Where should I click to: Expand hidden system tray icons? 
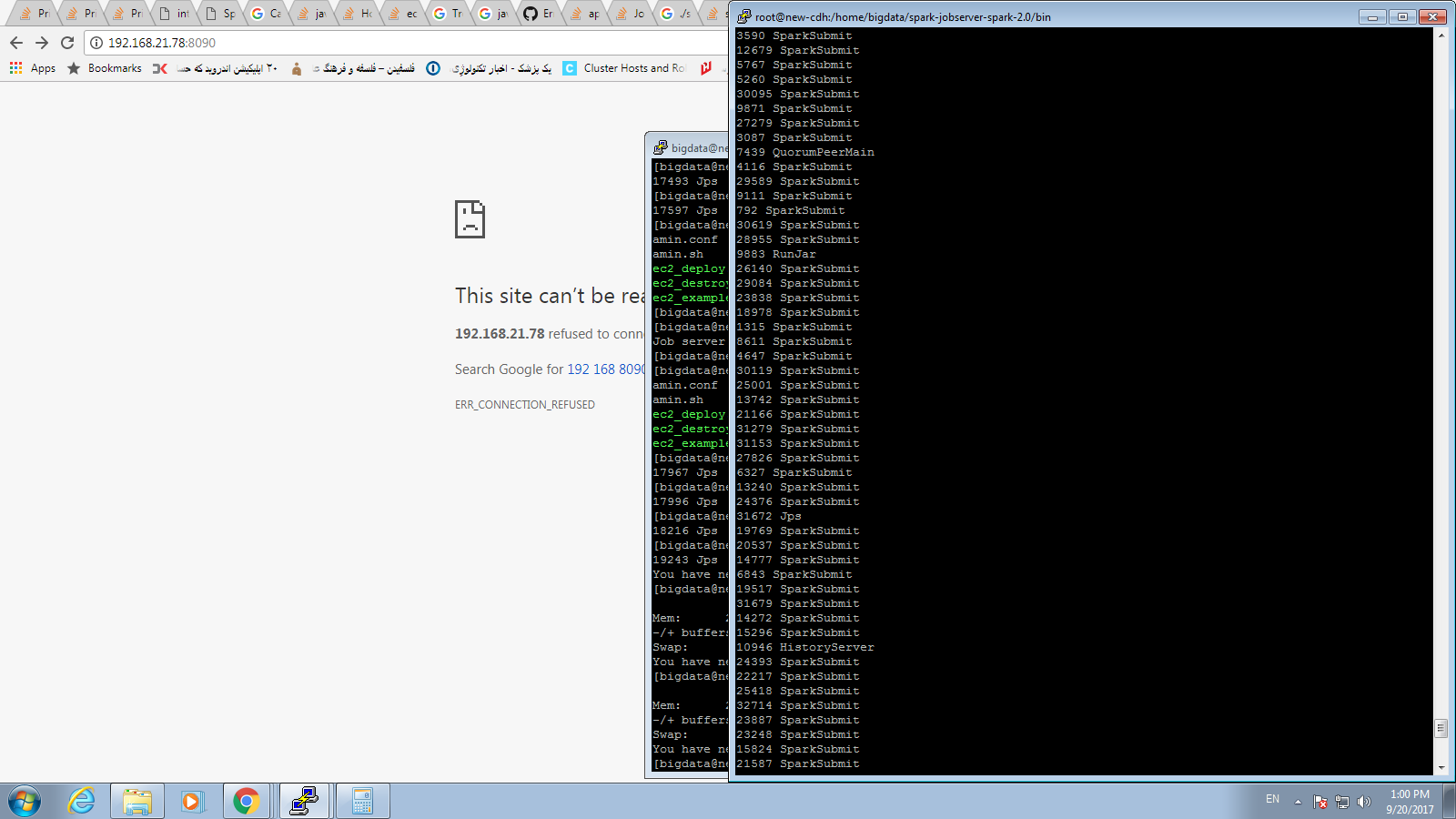1298,801
